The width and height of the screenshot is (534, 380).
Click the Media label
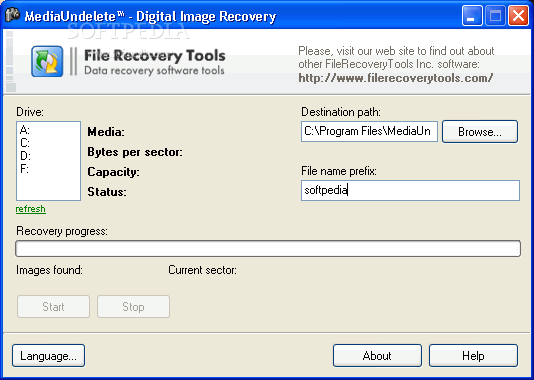click(x=106, y=132)
